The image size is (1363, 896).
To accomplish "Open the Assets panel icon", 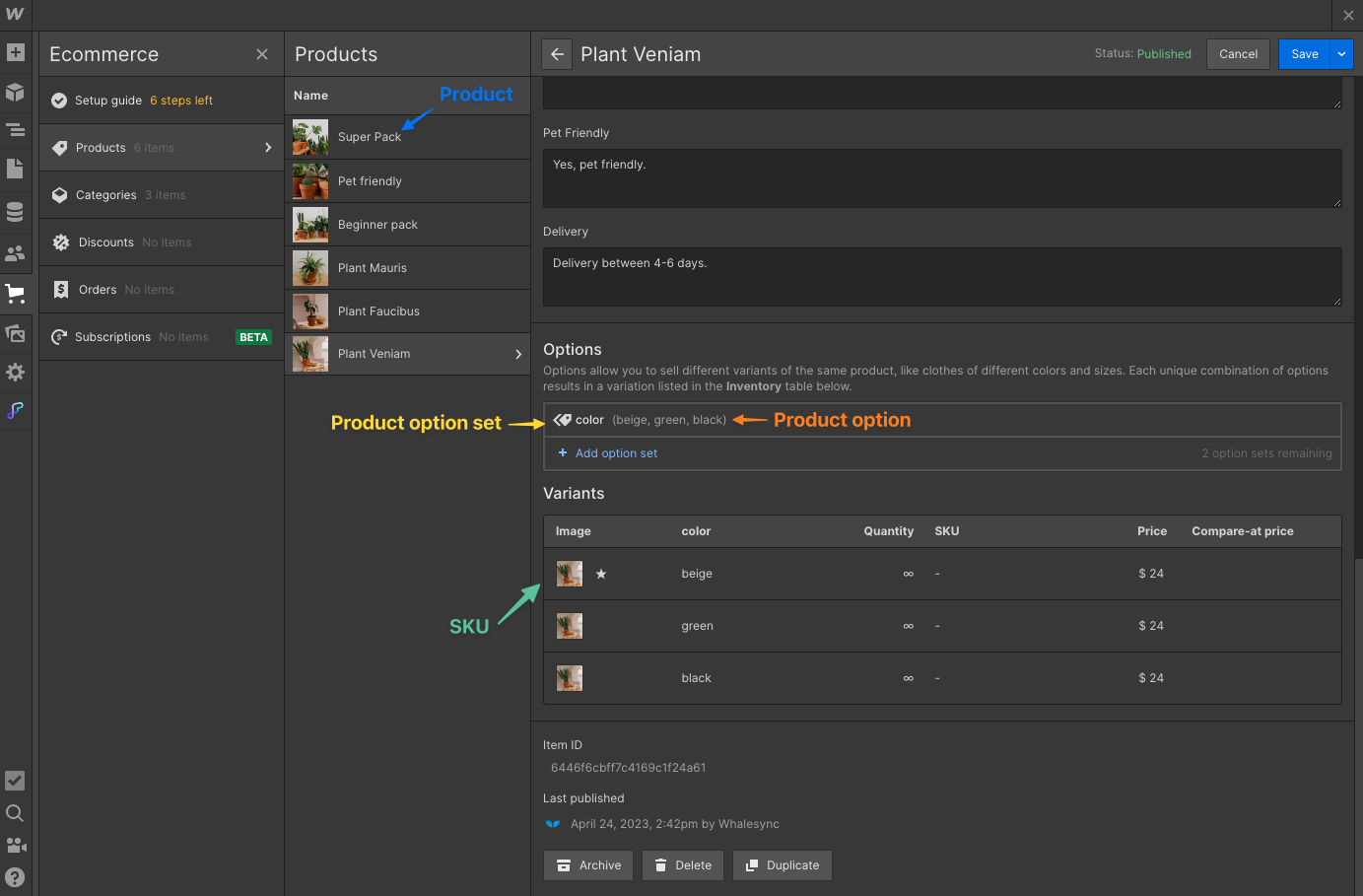I will click(x=15, y=333).
